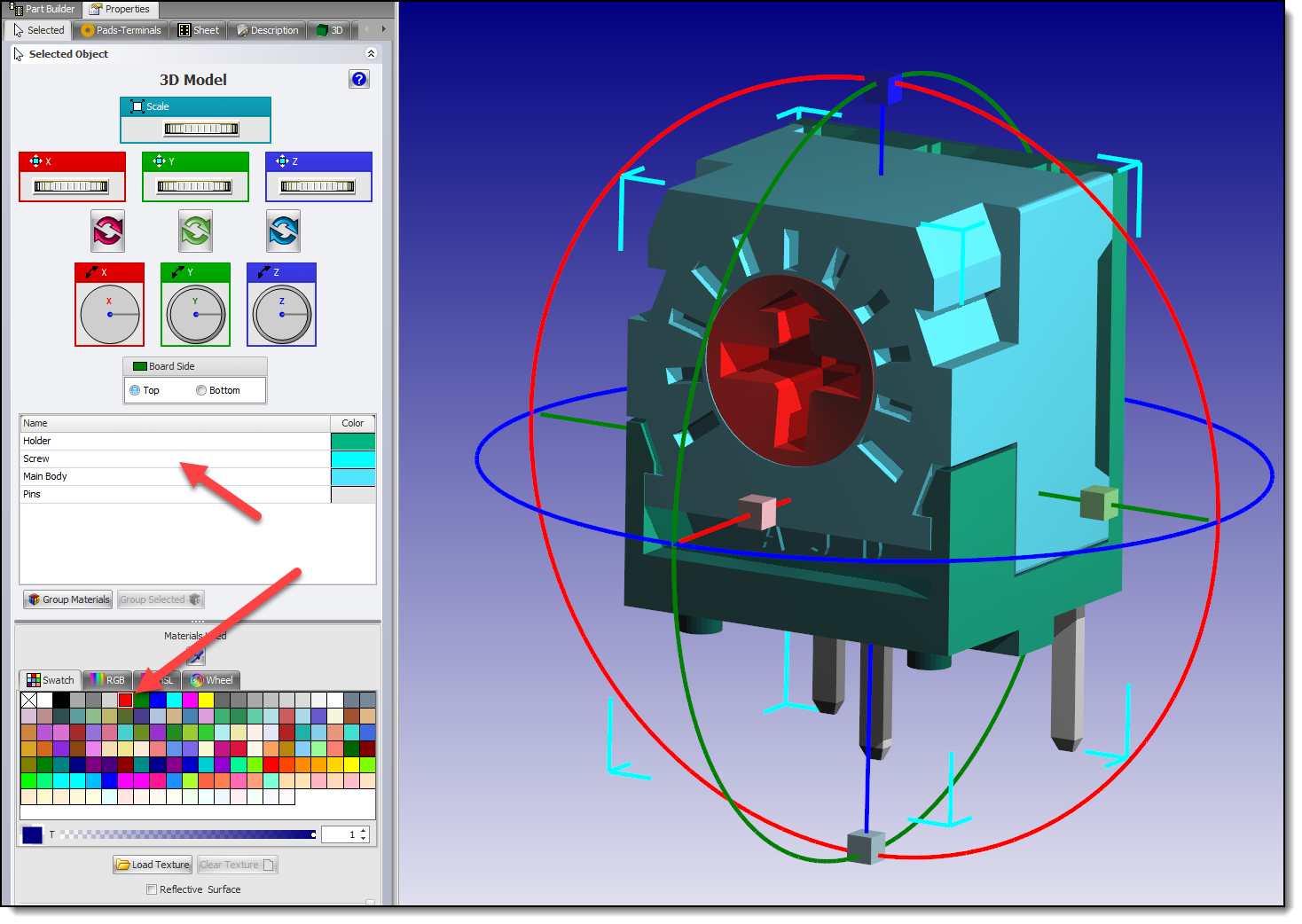This screenshot has height=924, width=1302.
Task: Click the Holder green color cell
Action: (353, 441)
